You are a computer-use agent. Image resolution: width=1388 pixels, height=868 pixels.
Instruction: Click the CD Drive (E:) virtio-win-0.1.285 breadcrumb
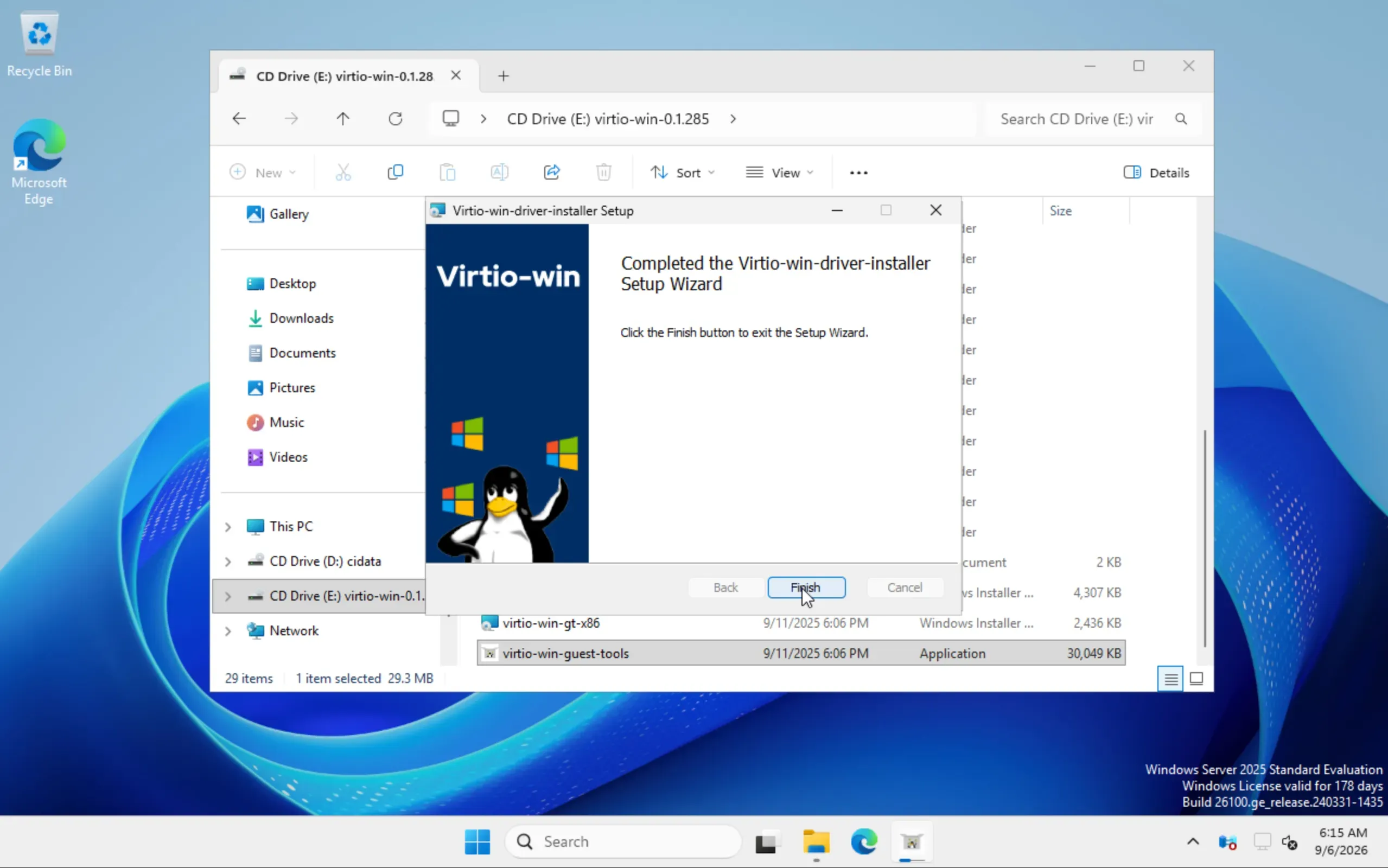click(608, 119)
